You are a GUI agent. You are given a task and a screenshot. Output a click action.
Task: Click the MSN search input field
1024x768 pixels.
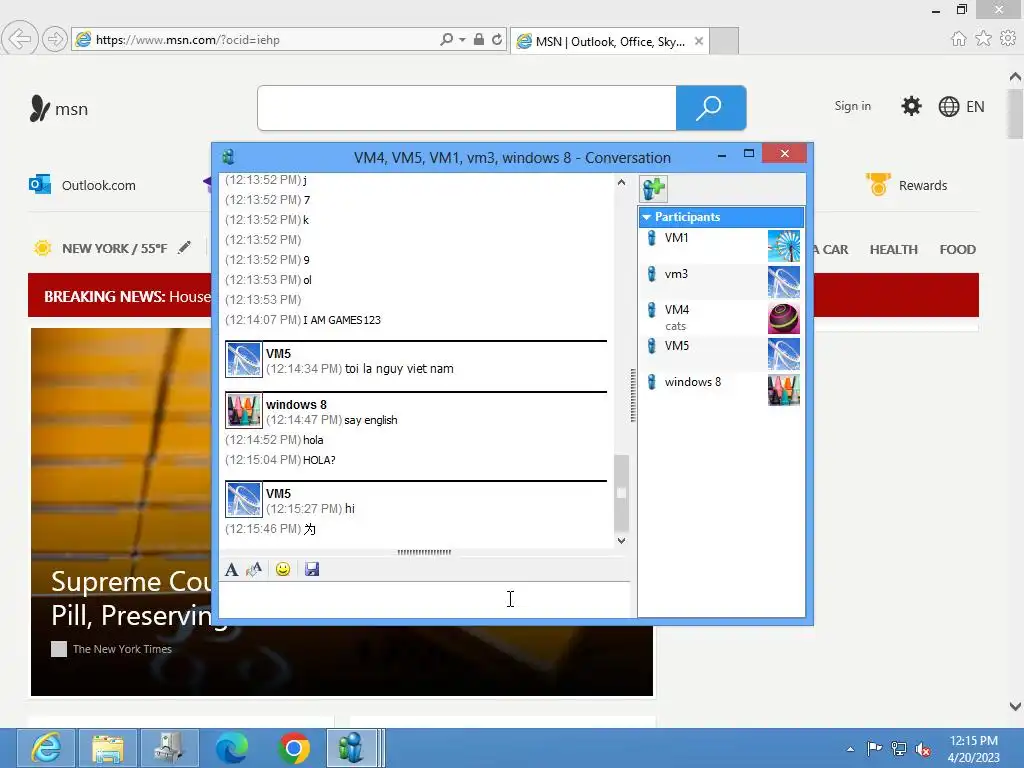[467, 108]
